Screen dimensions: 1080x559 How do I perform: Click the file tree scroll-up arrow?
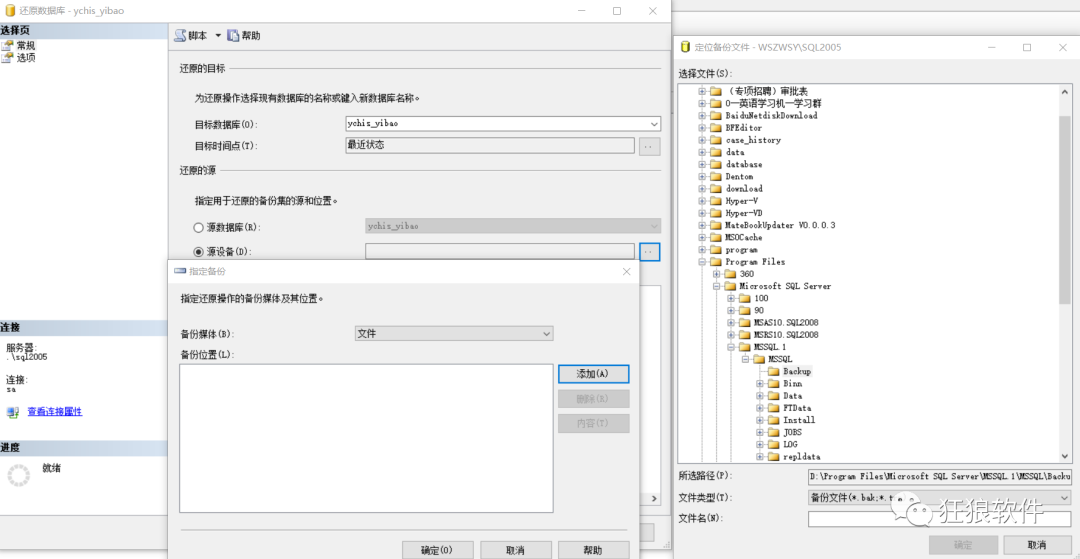[x=1065, y=91]
